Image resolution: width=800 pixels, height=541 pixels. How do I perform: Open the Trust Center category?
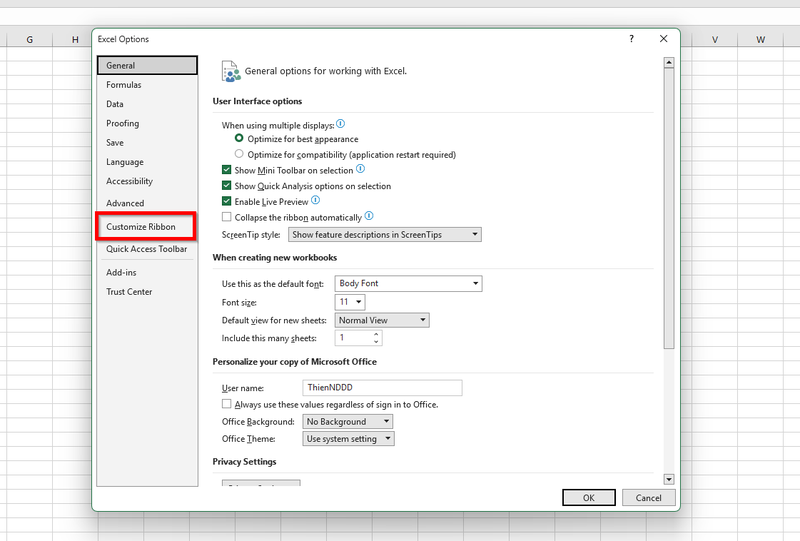147,292
